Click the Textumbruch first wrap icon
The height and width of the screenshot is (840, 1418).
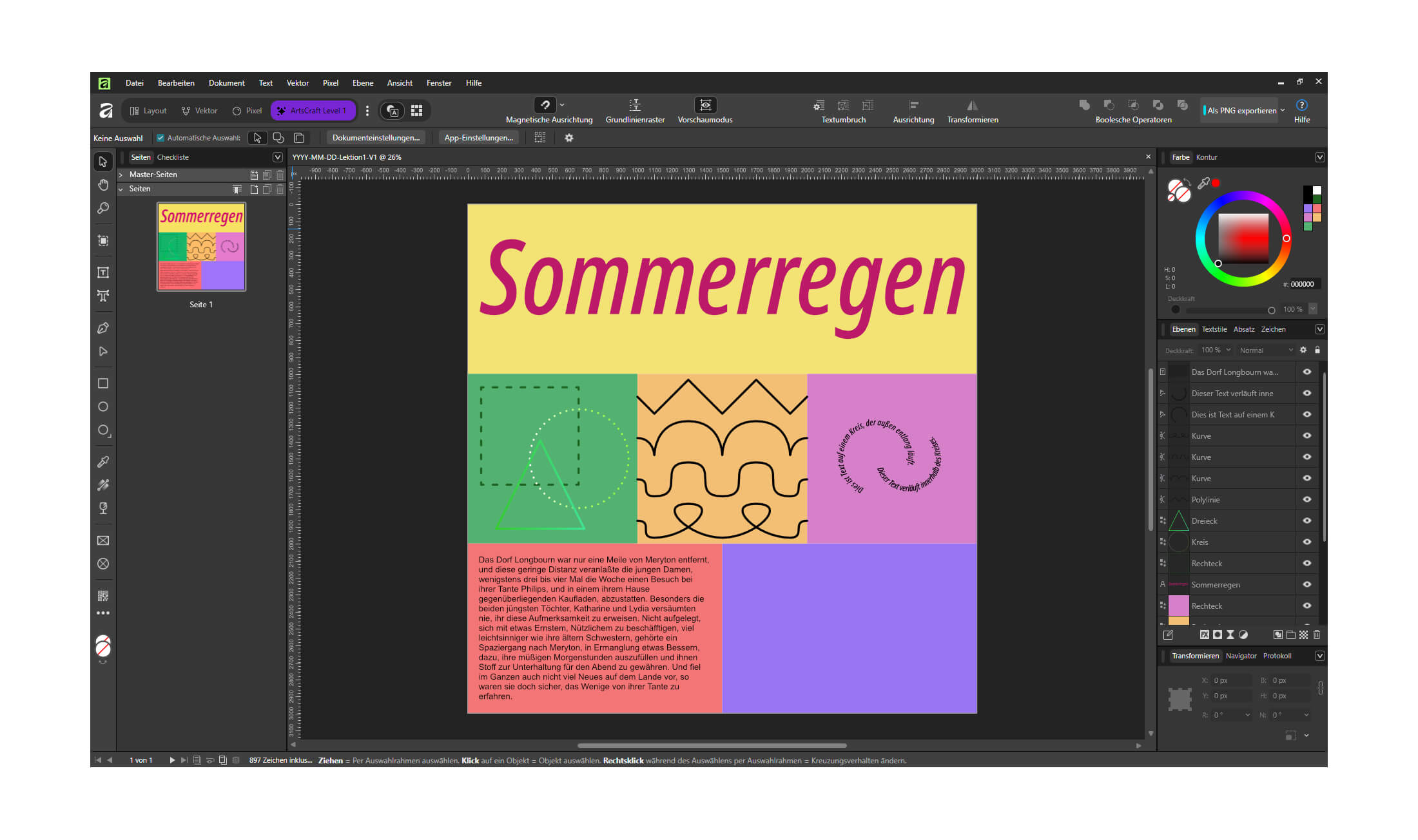click(819, 105)
